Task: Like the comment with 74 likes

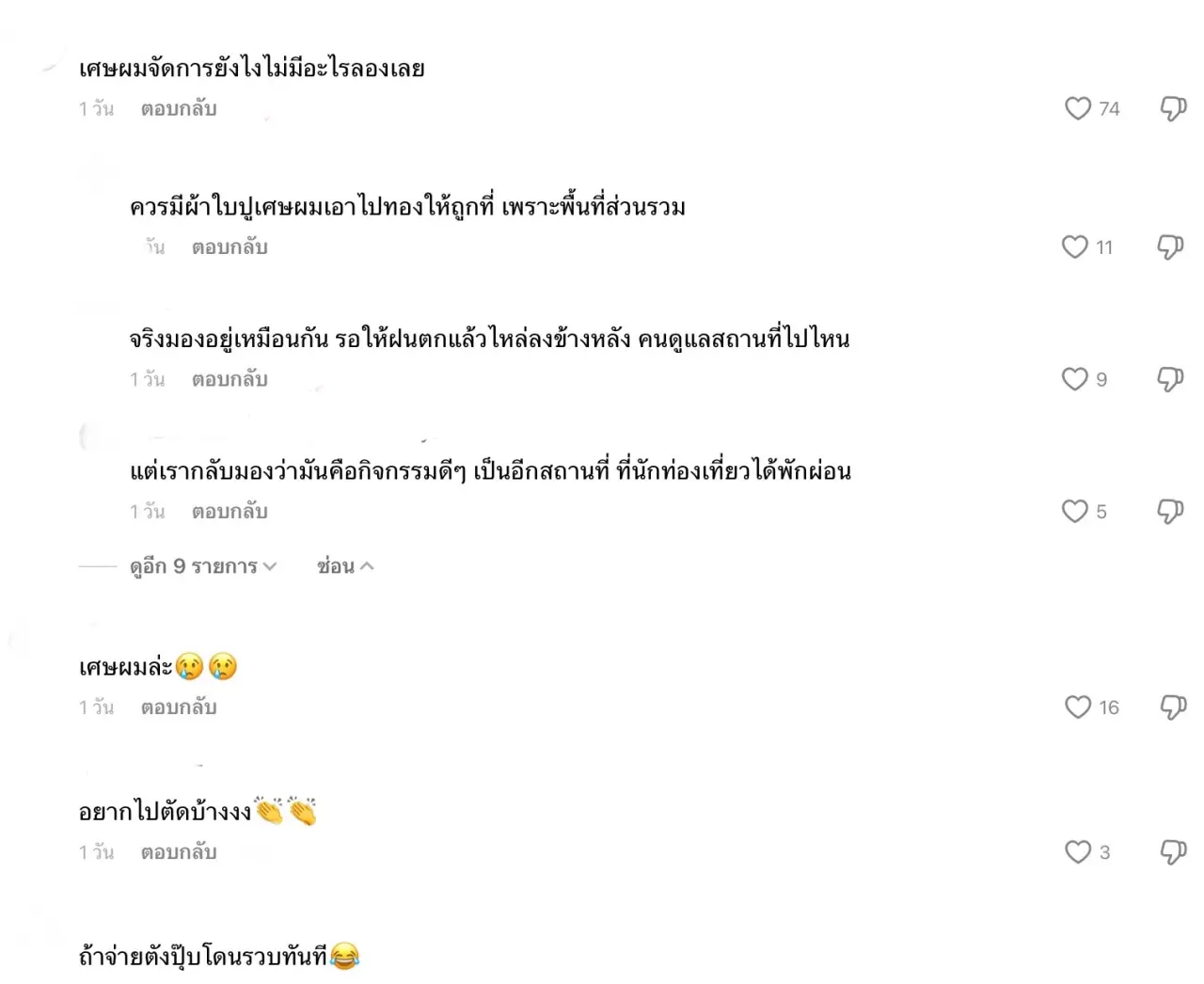Action: [1078, 108]
